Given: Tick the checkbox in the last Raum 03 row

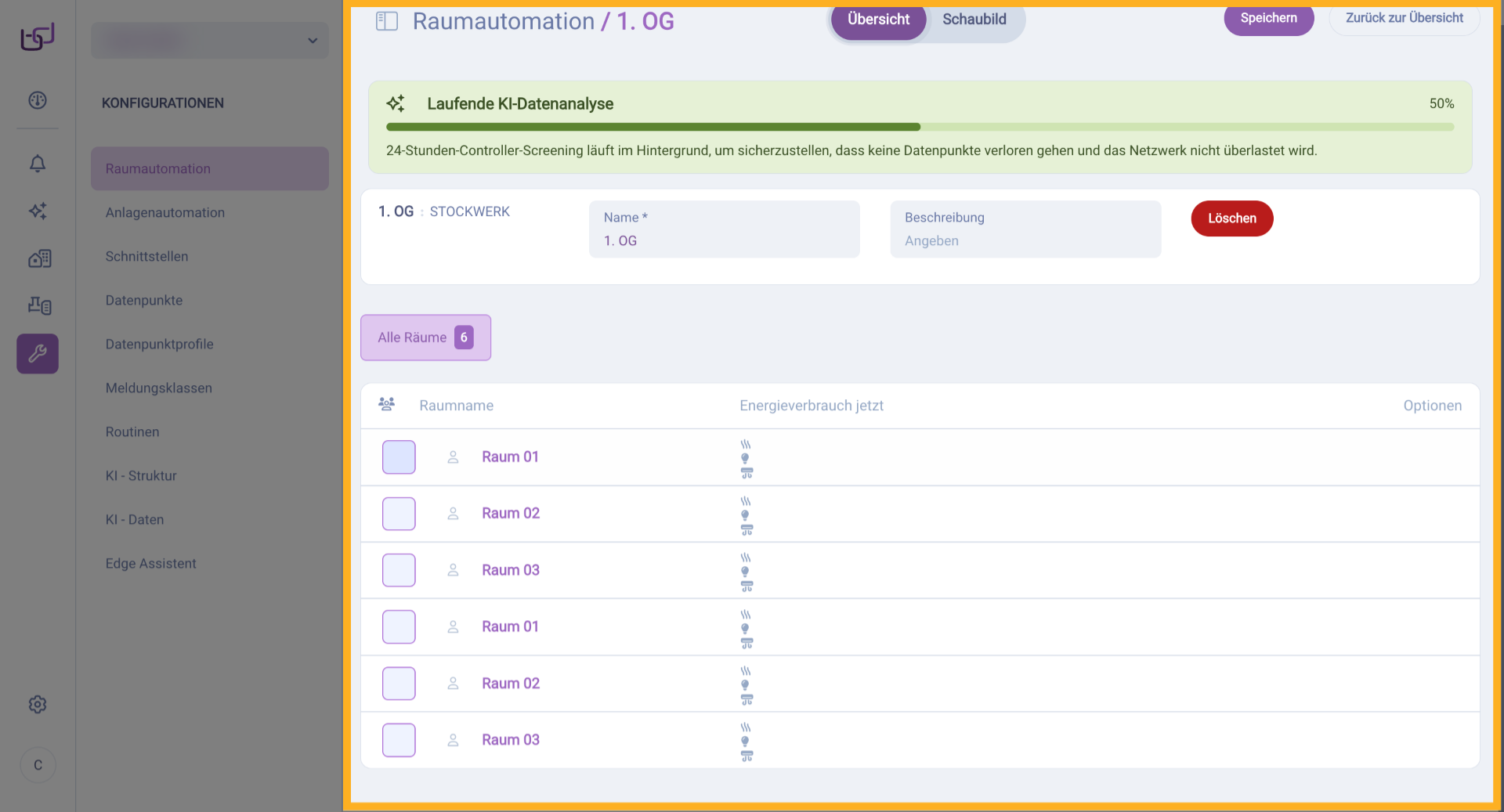Looking at the screenshot, I should [399, 740].
